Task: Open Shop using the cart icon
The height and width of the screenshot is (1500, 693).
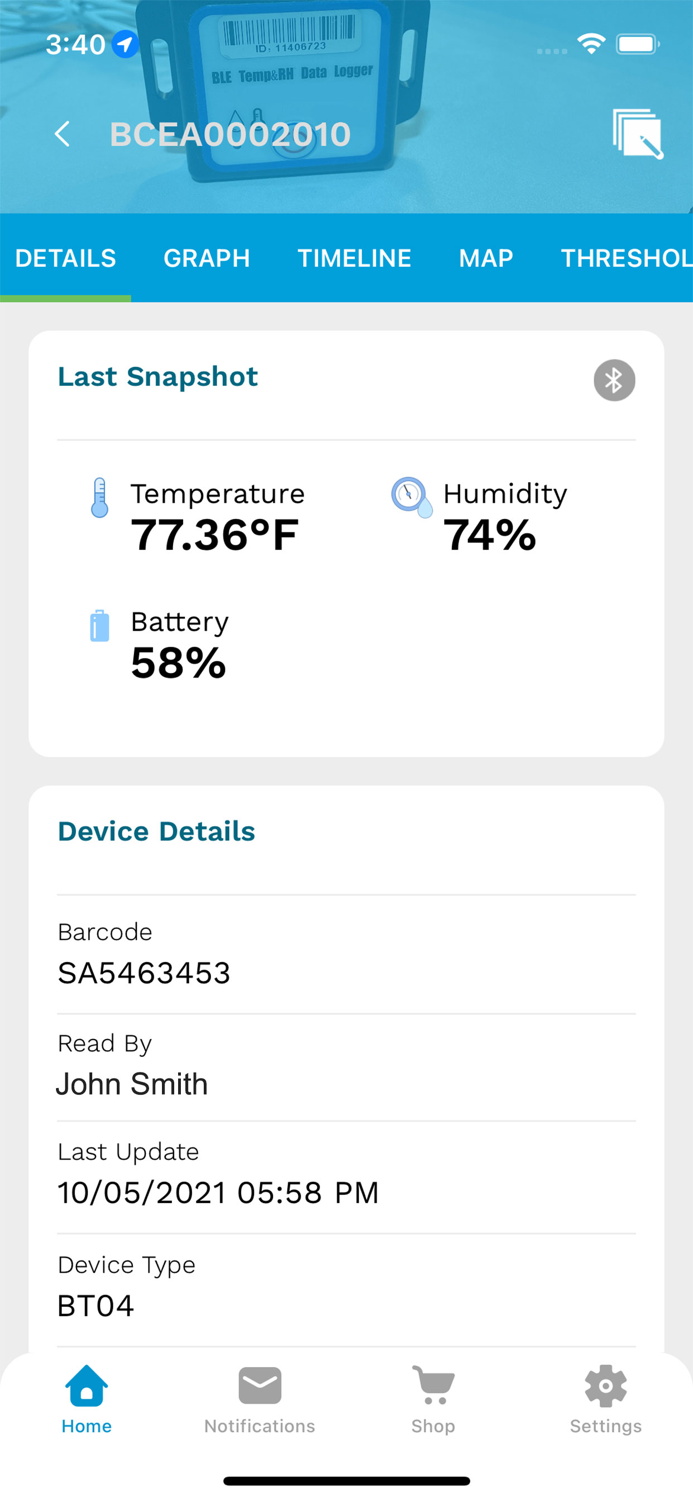Action: click(432, 1386)
